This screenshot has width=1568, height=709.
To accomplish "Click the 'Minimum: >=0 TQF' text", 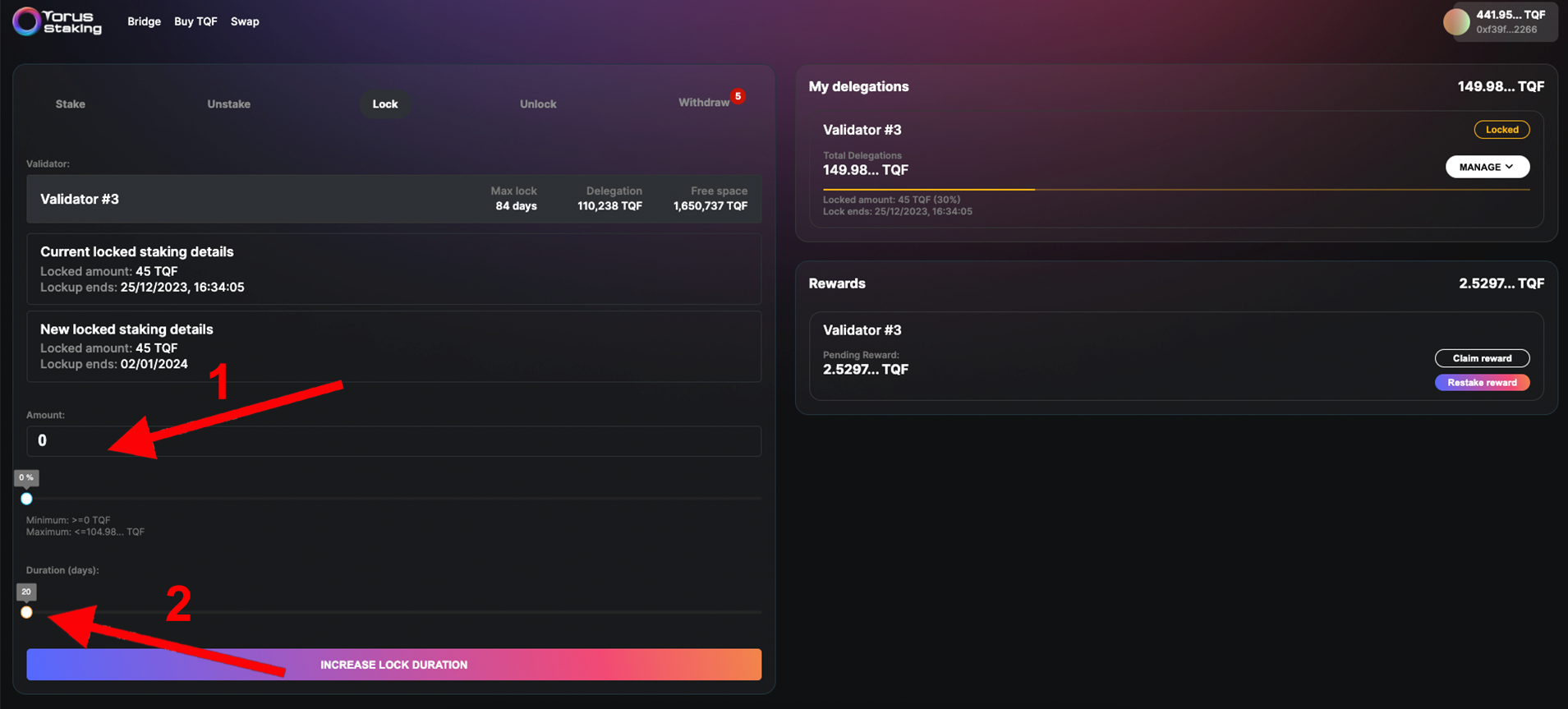I will (x=68, y=520).
